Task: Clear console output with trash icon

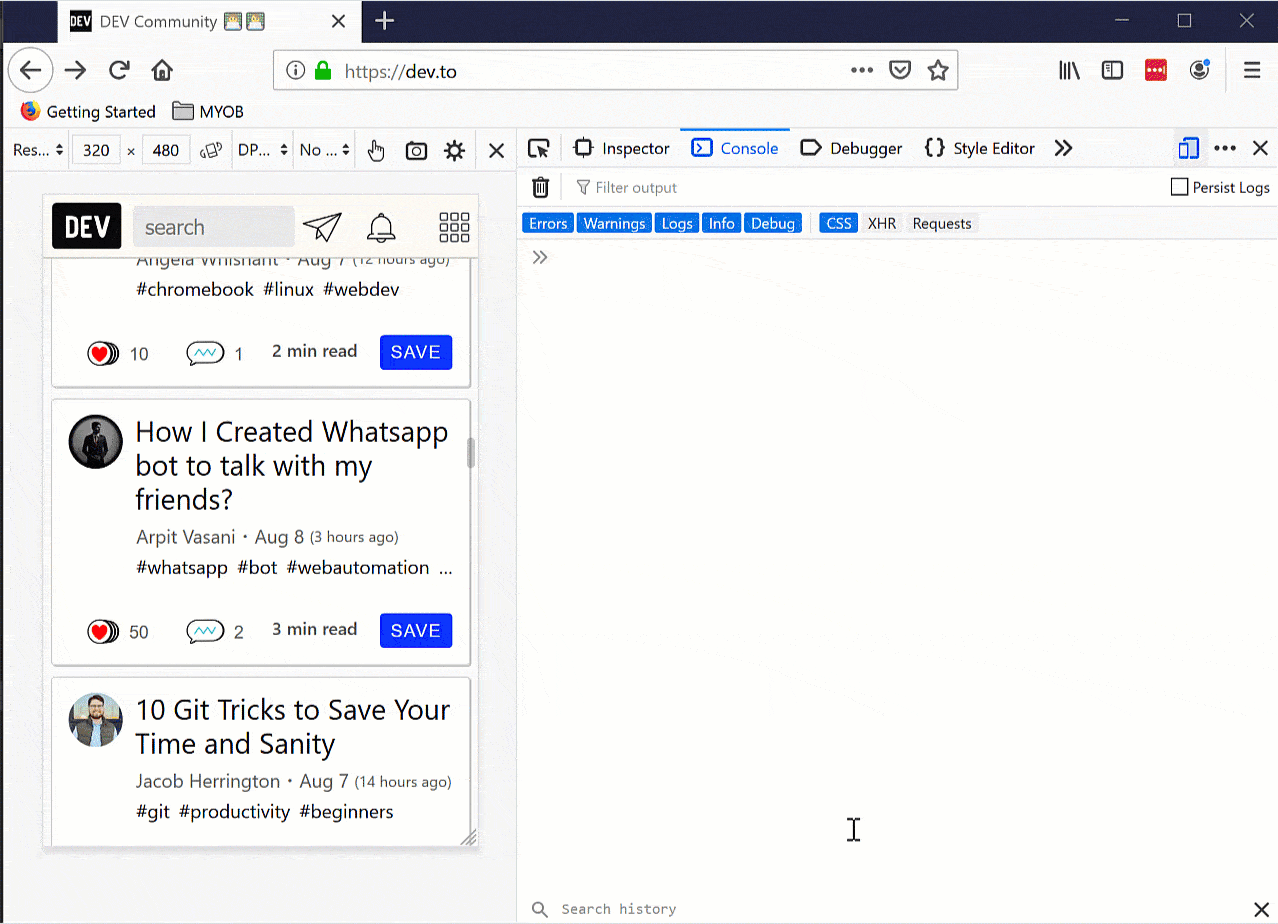Action: pos(540,187)
